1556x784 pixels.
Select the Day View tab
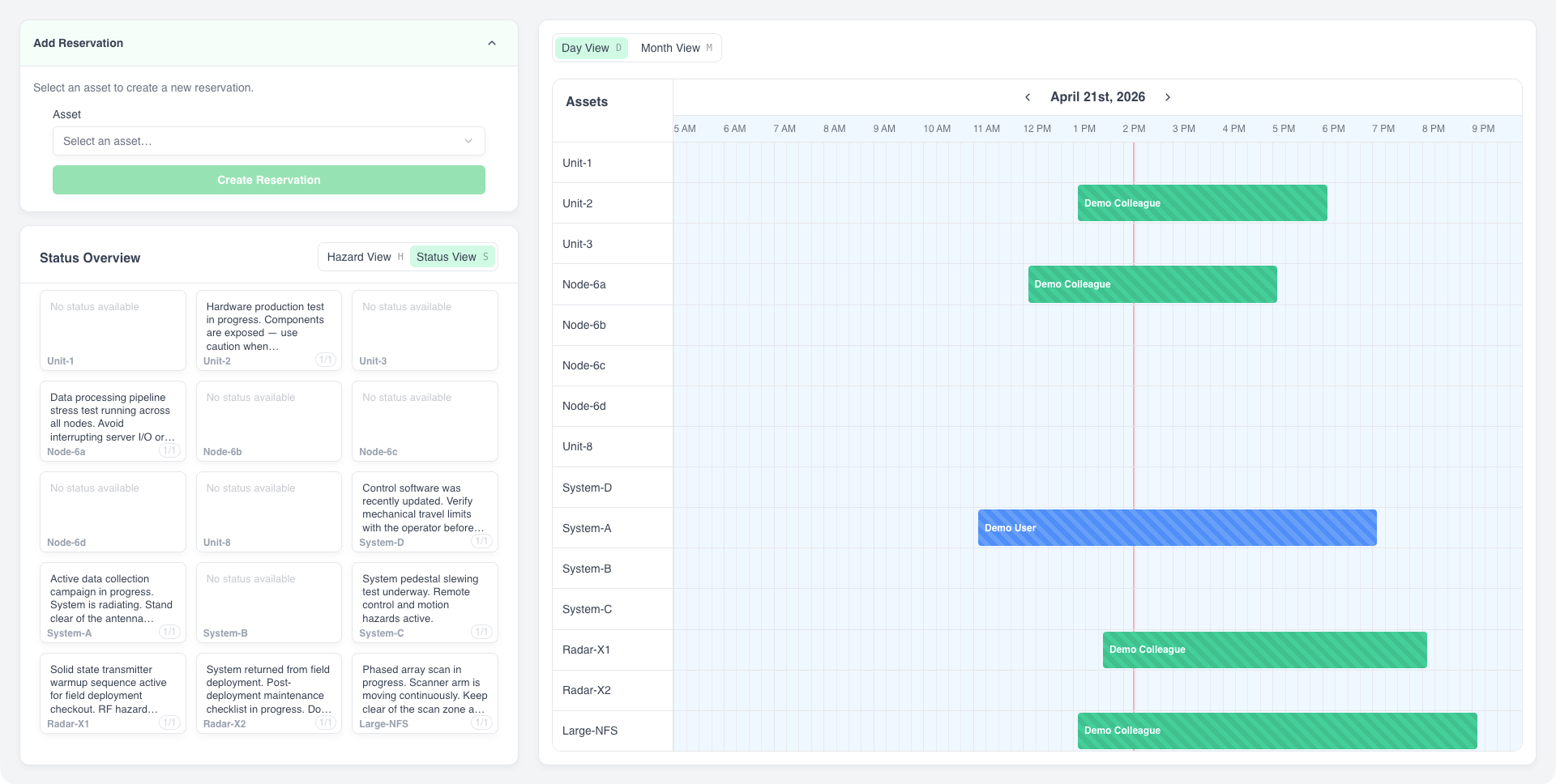click(x=591, y=48)
